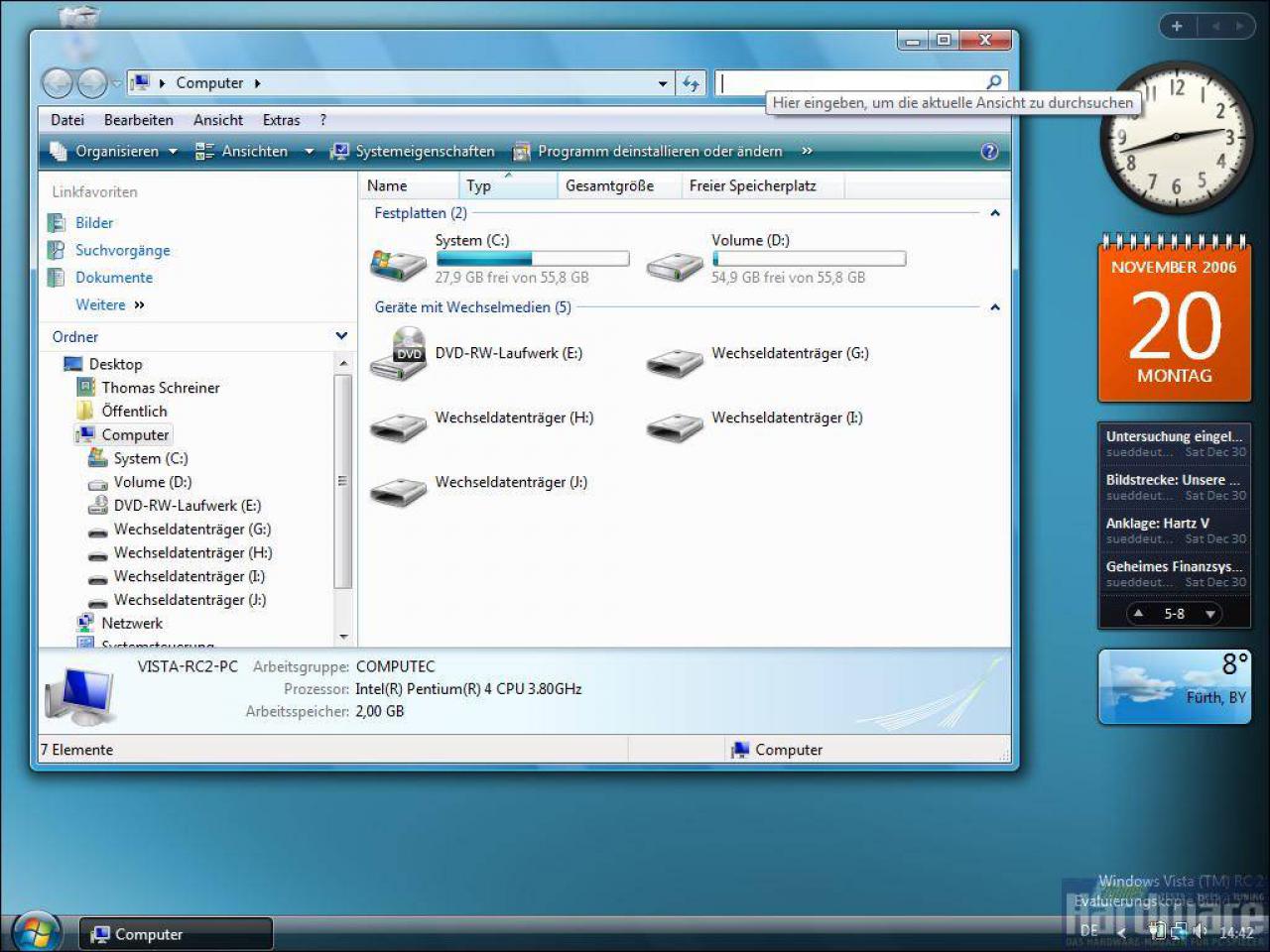1270x952 pixels.
Task: Open the Windows Start orb
Action: click(x=36, y=931)
